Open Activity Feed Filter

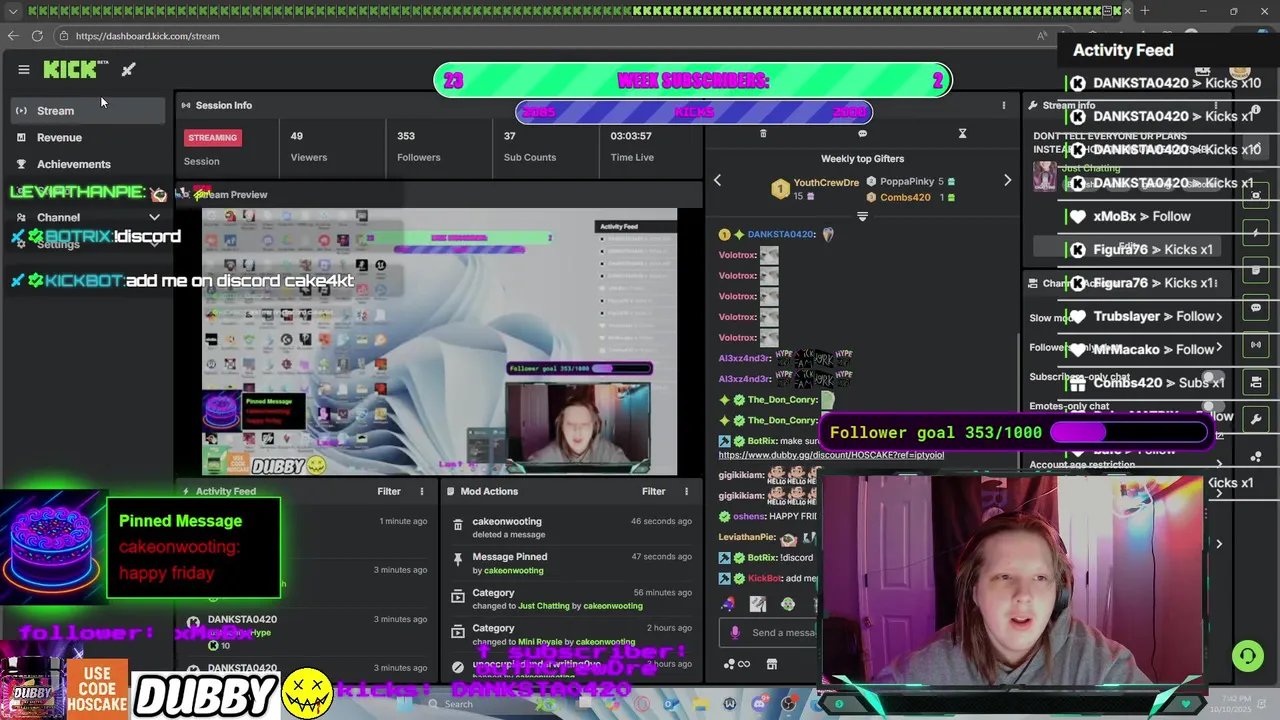click(x=389, y=491)
